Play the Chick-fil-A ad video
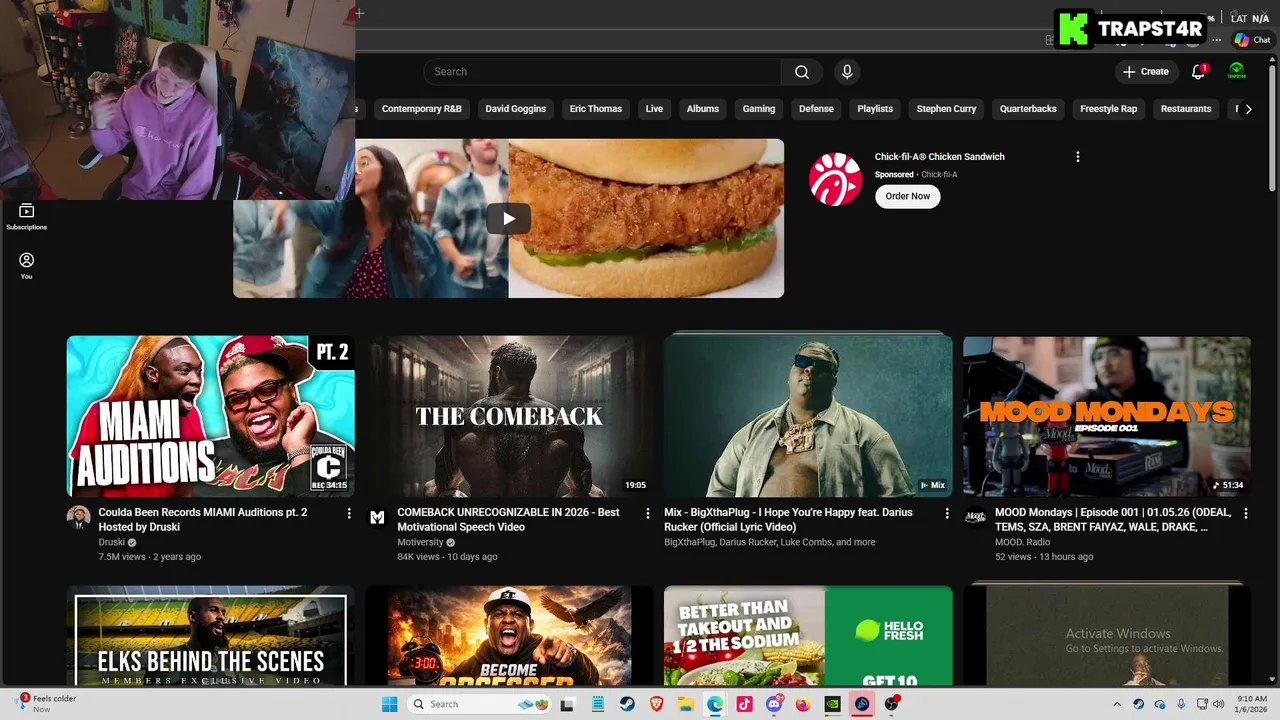The height and width of the screenshot is (720, 1280). tap(508, 219)
